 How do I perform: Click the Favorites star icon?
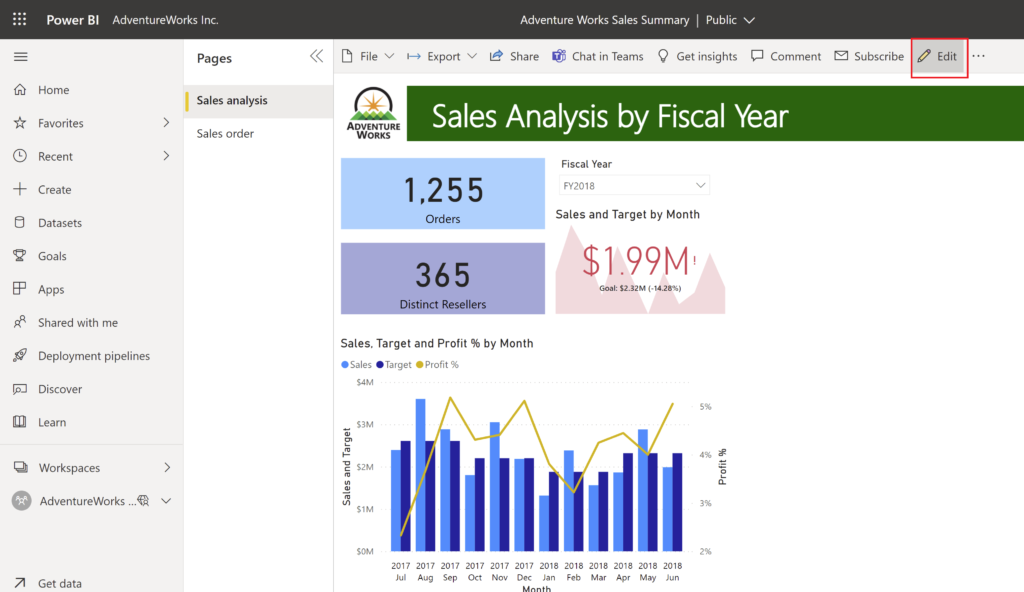tap(20, 123)
